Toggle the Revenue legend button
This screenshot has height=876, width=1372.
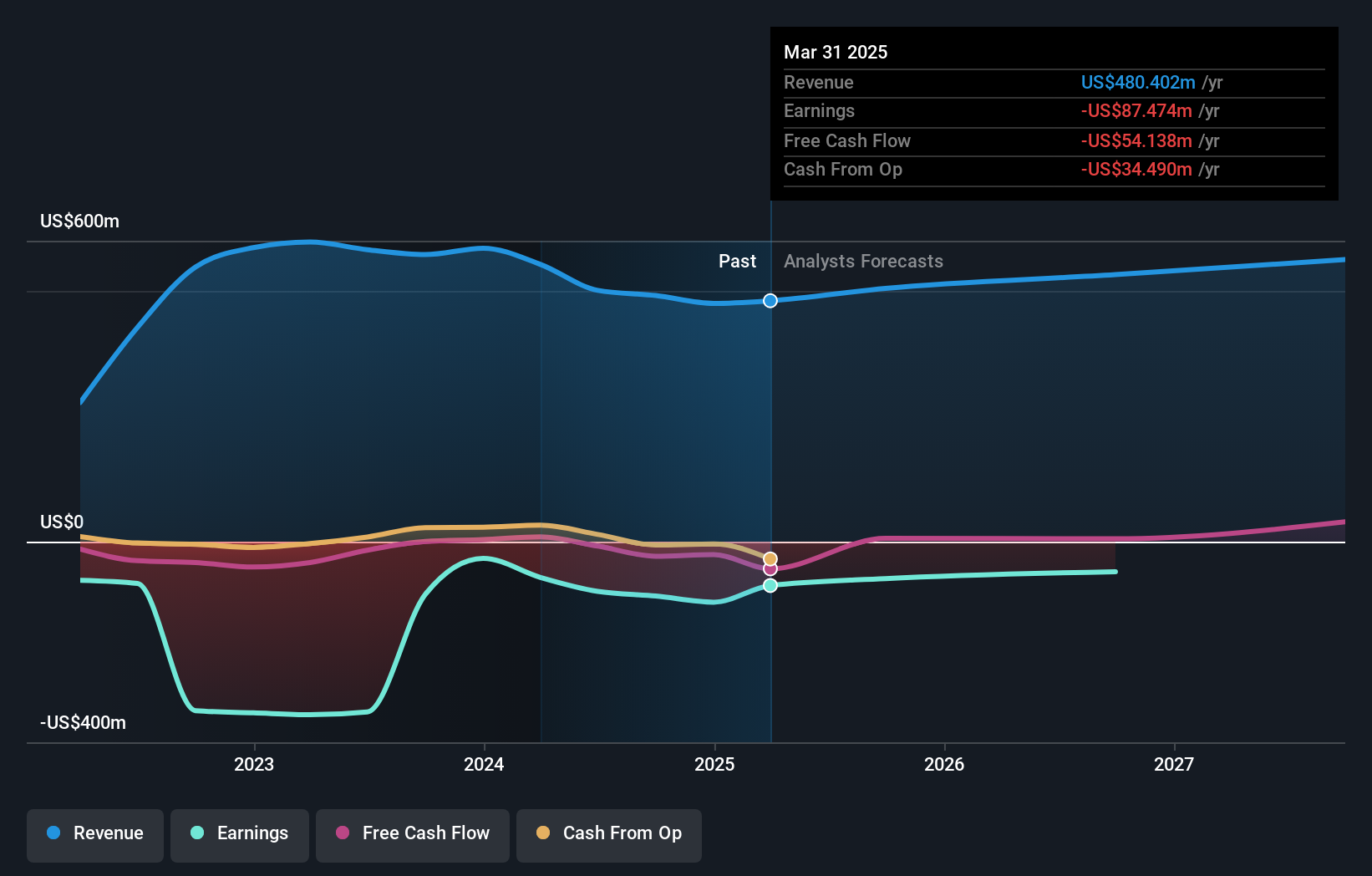(x=95, y=835)
